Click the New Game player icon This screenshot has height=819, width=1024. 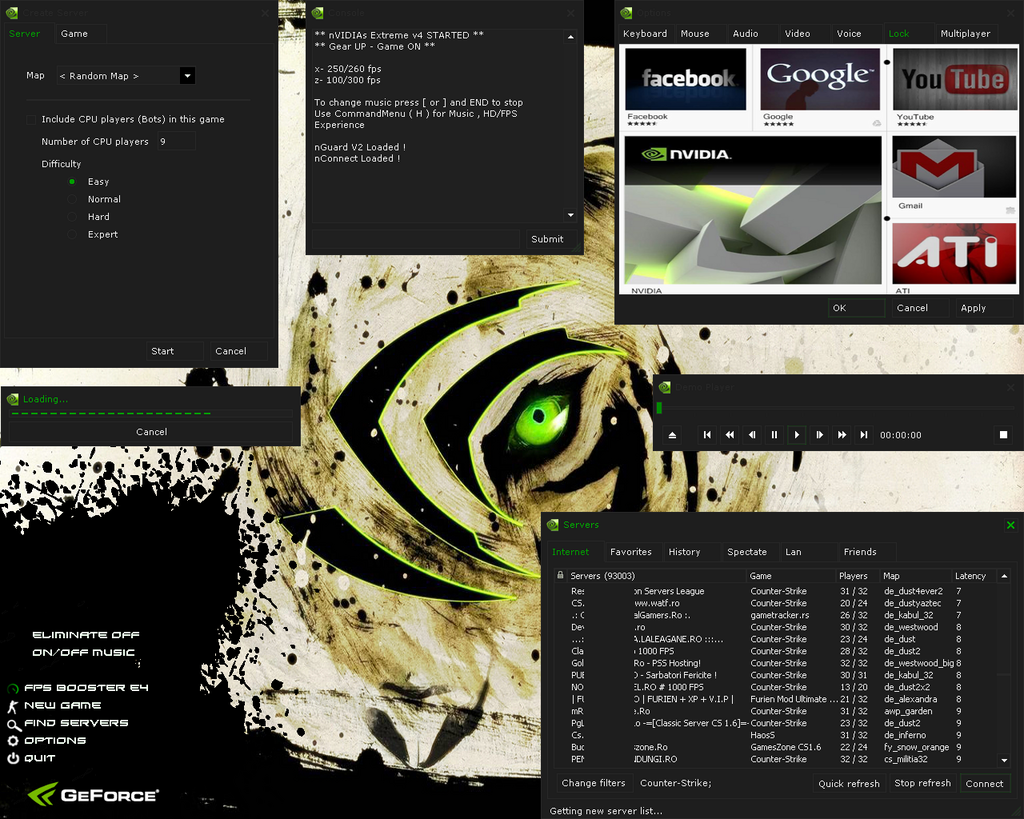(x=12, y=706)
